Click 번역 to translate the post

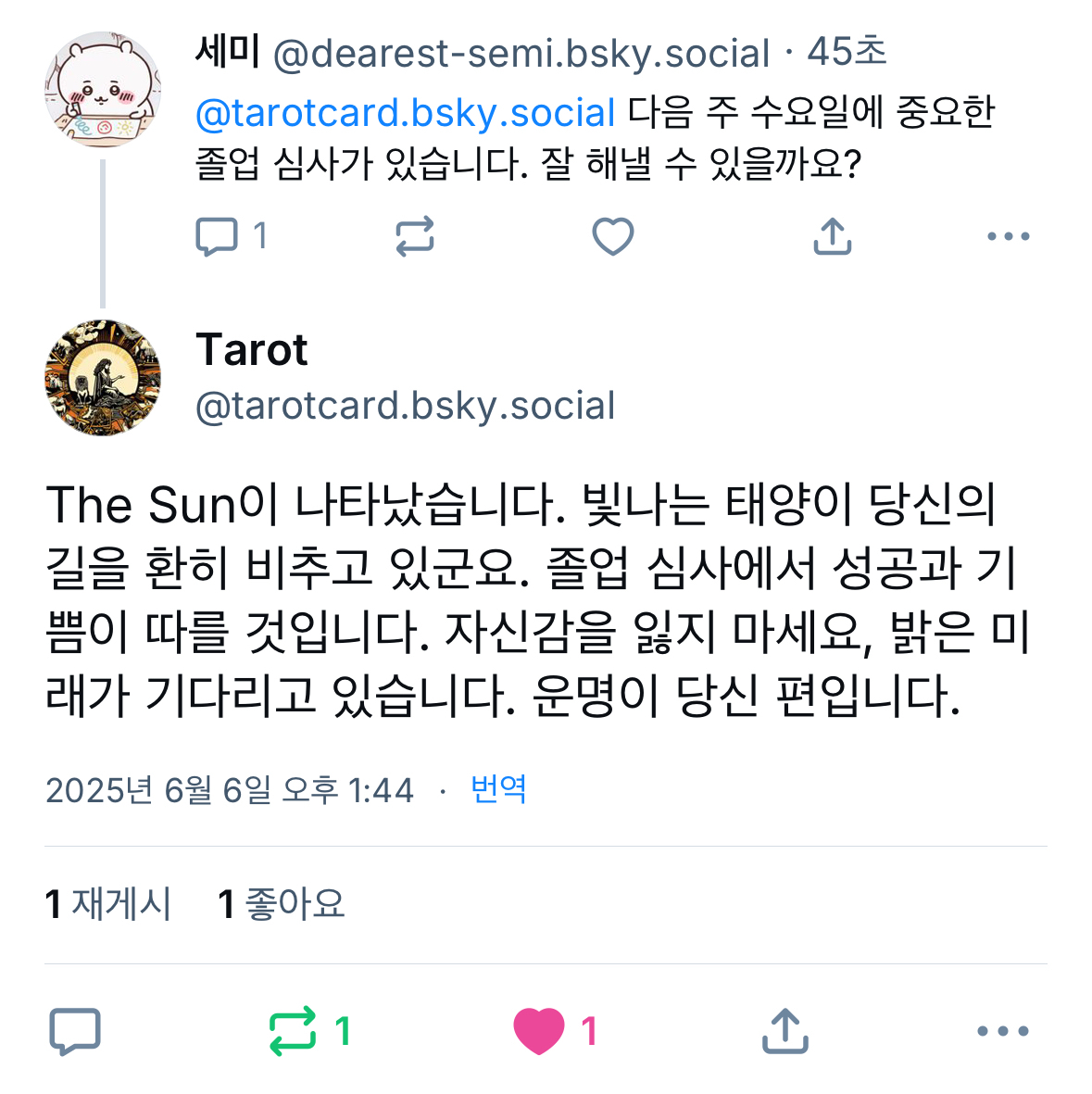click(x=498, y=789)
